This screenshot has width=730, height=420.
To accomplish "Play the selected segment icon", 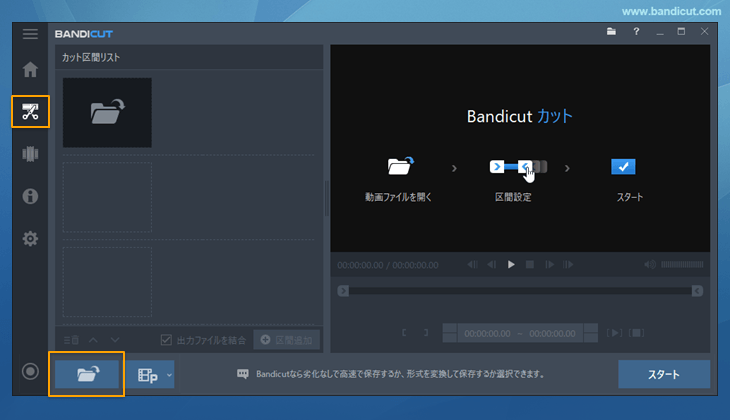I will coord(615,333).
